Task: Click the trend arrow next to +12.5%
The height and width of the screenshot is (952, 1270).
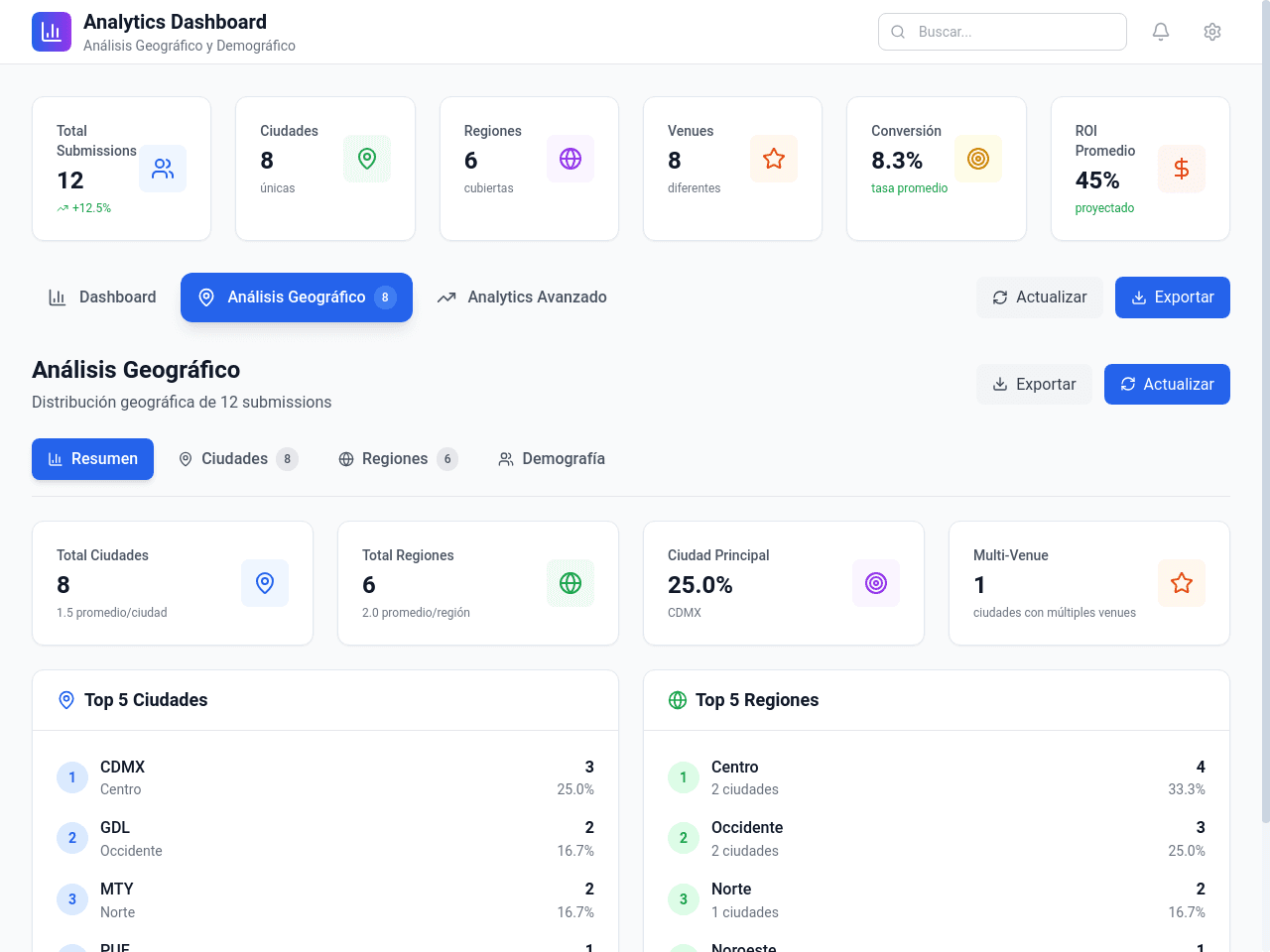Action: 63,208
